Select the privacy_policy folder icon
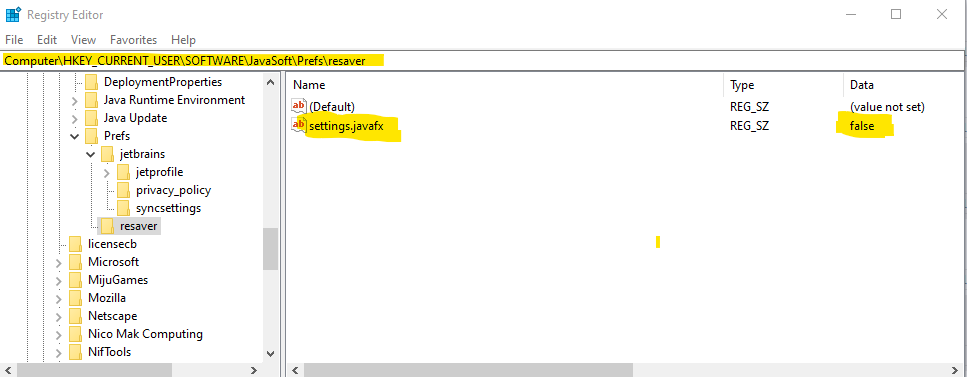The height and width of the screenshot is (377, 967). (123, 190)
